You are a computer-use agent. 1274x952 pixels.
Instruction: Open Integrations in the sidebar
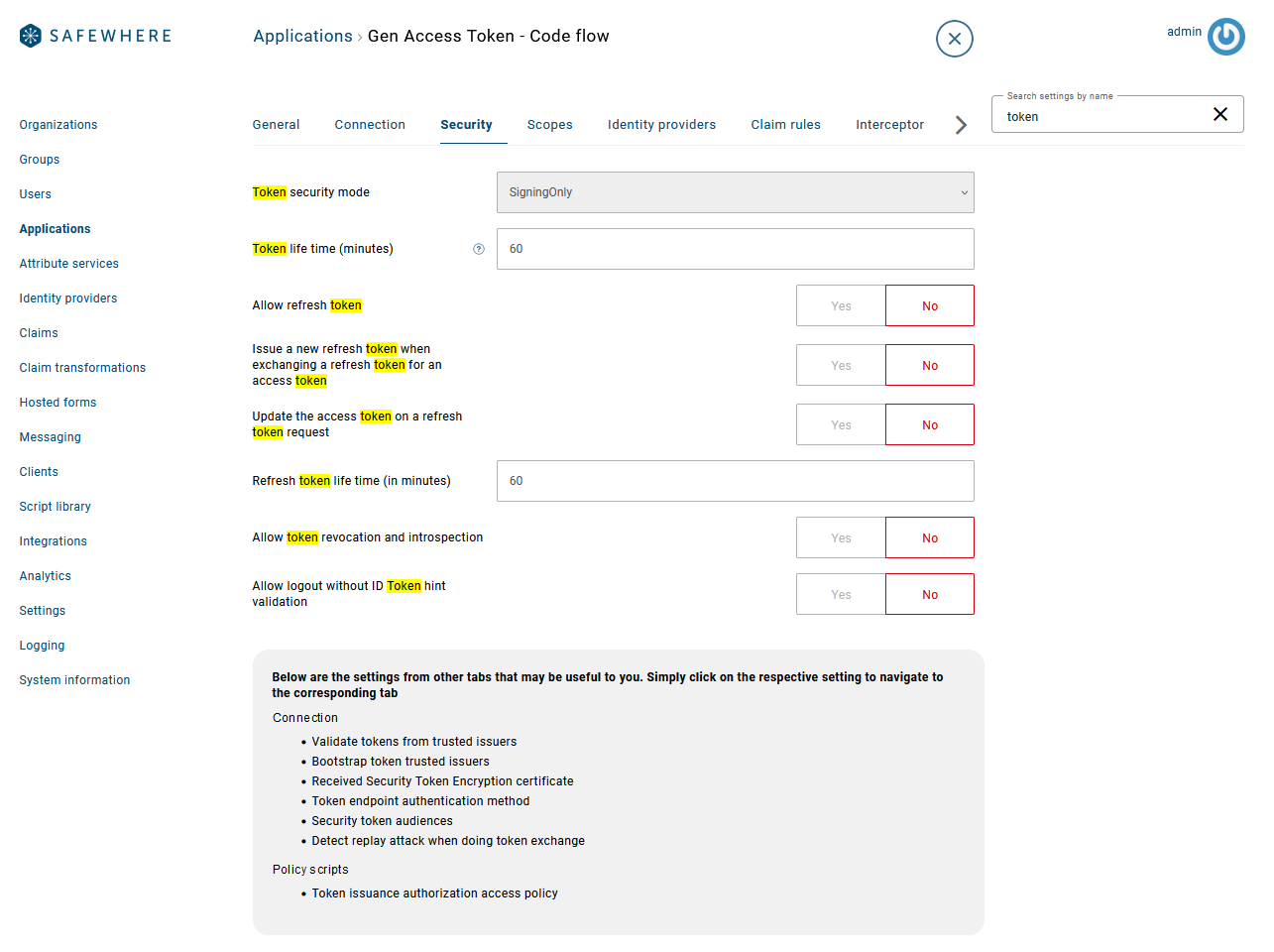click(54, 541)
